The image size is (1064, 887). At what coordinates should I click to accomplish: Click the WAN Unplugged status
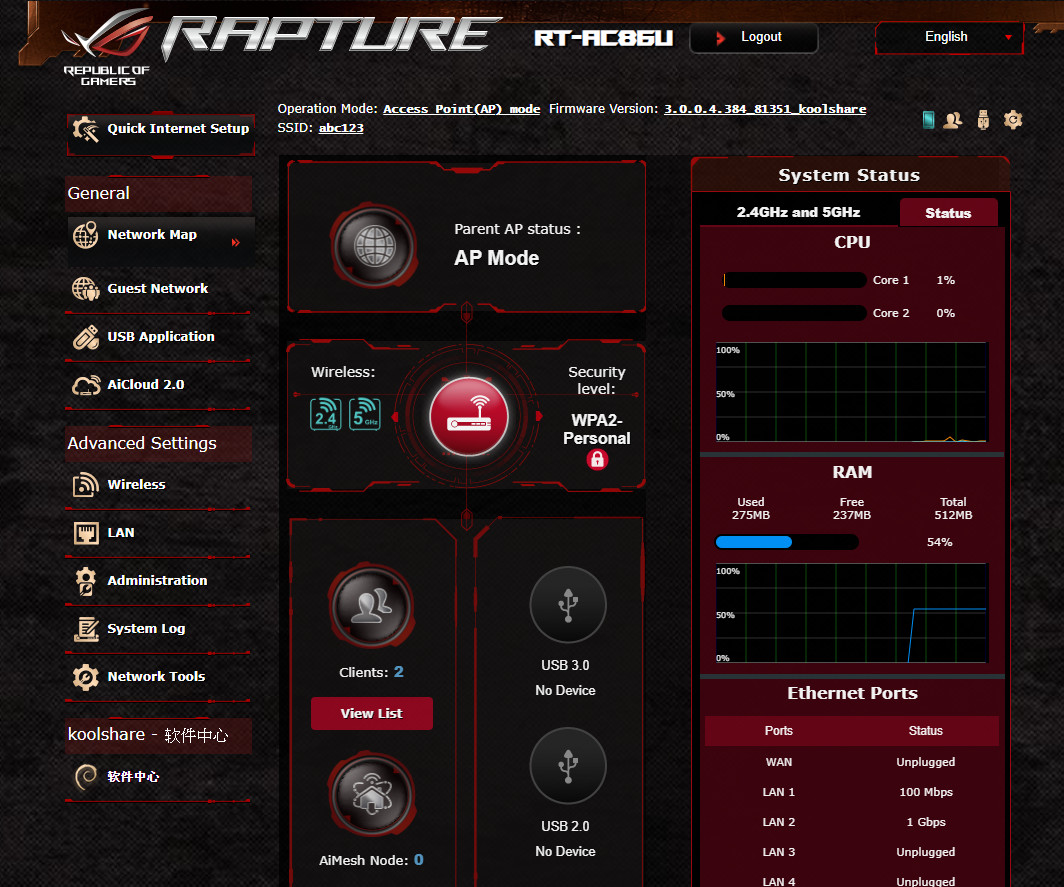pos(926,762)
